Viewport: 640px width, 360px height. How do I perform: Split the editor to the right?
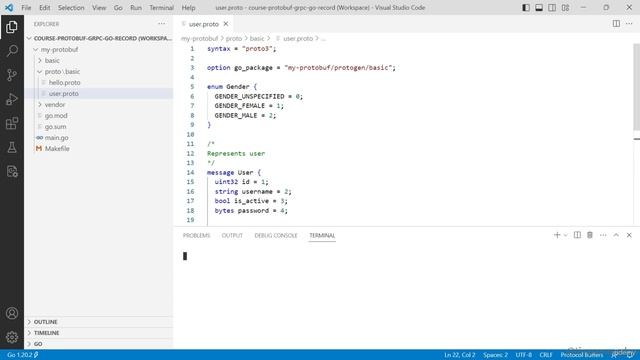click(616, 24)
